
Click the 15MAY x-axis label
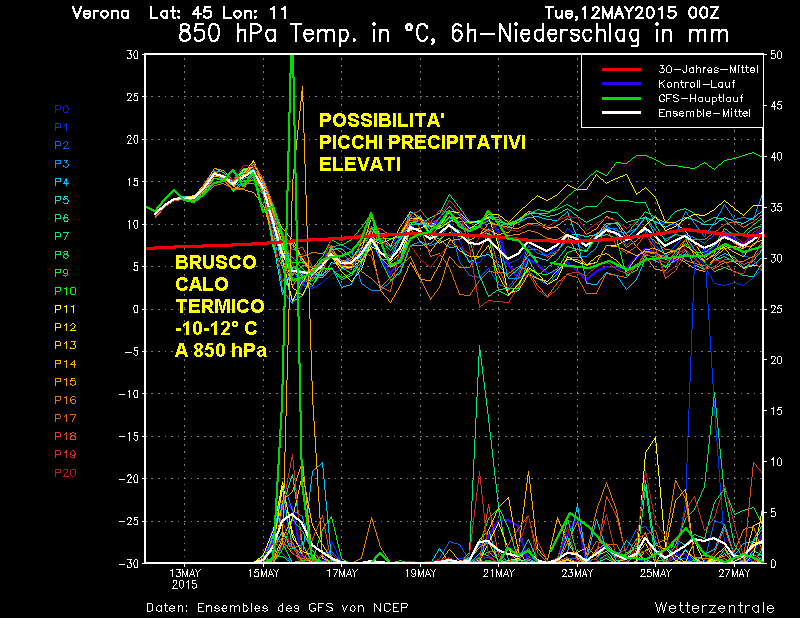click(x=263, y=573)
